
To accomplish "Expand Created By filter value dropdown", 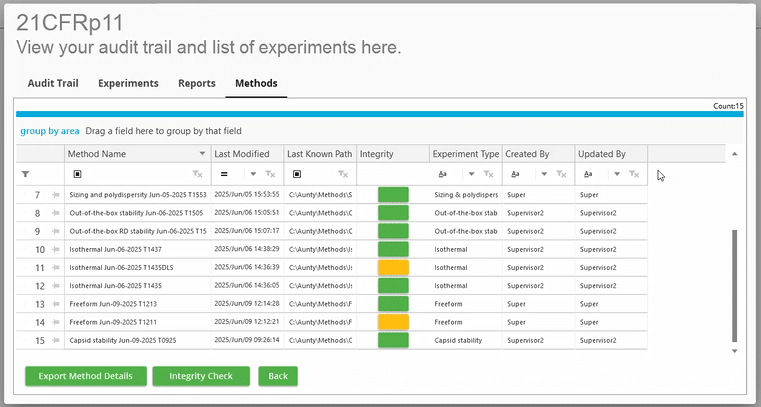I will click(x=544, y=174).
